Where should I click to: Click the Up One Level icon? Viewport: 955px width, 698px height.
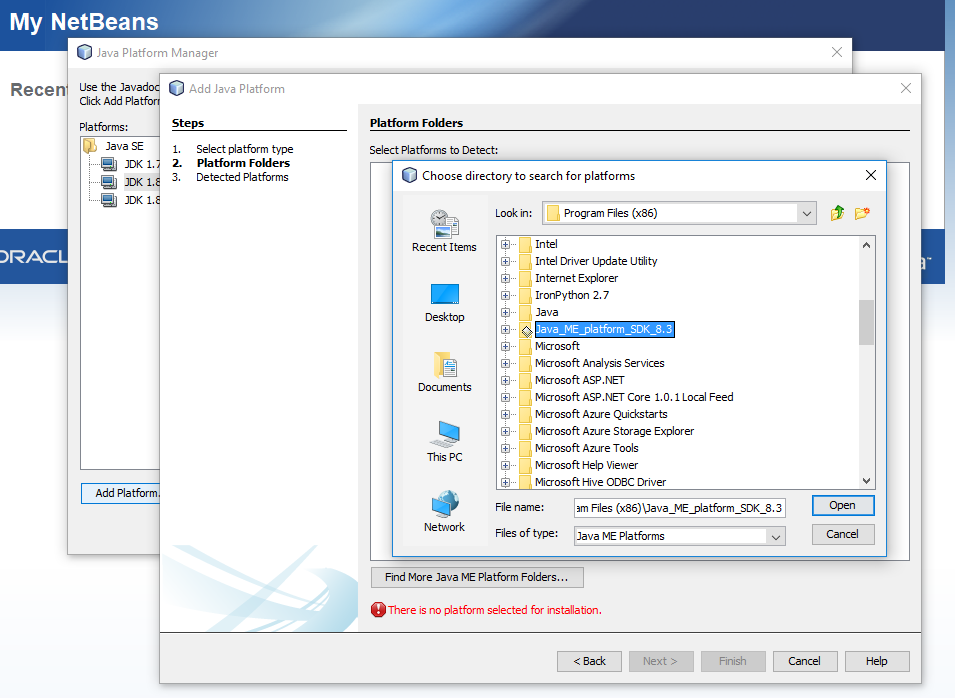(x=837, y=213)
